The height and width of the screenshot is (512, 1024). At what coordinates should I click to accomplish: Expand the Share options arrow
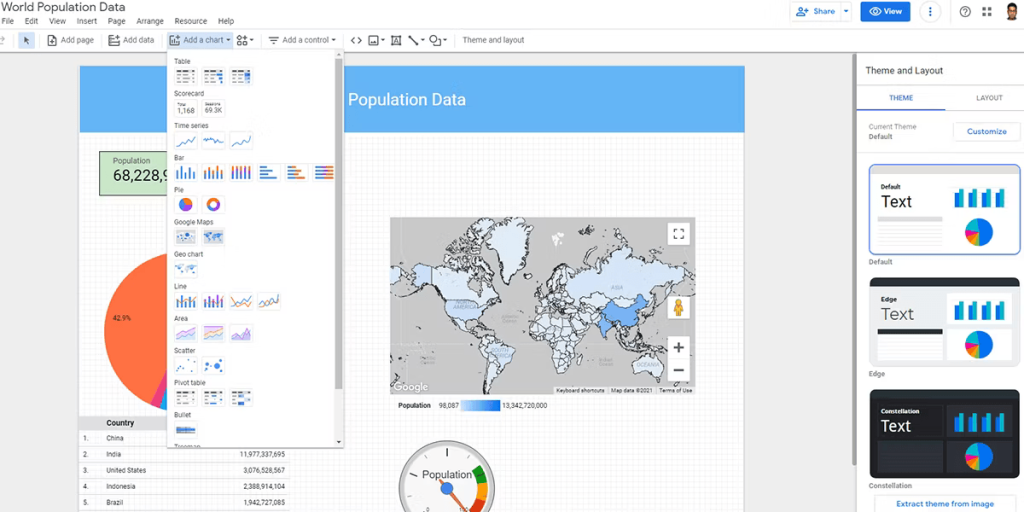pyautogui.click(x=846, y=11)
